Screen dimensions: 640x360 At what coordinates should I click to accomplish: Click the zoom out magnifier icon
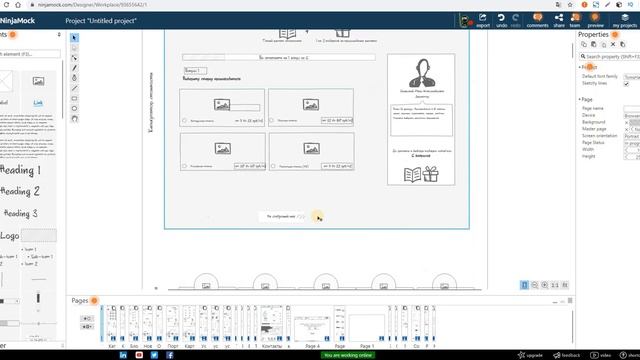pyautogui.click(x=535, y=285)
